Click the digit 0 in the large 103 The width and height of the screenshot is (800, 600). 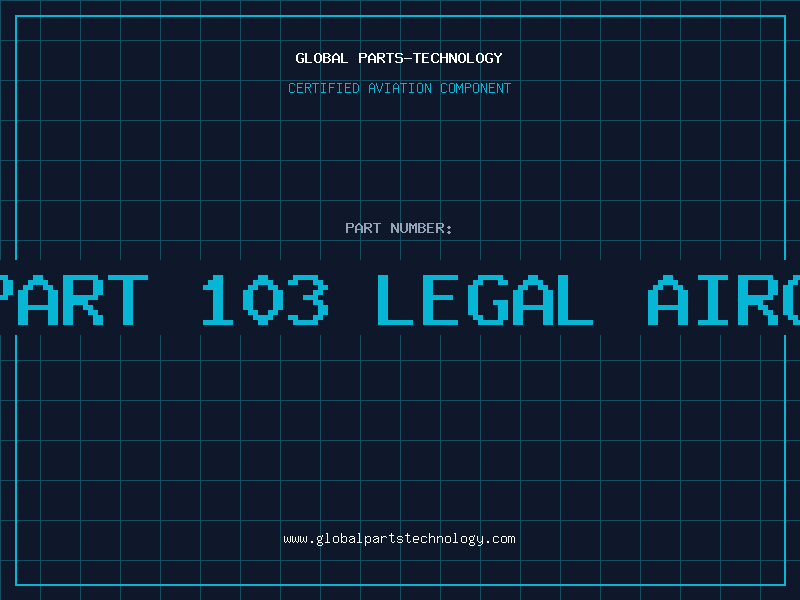tap(263, 299)
